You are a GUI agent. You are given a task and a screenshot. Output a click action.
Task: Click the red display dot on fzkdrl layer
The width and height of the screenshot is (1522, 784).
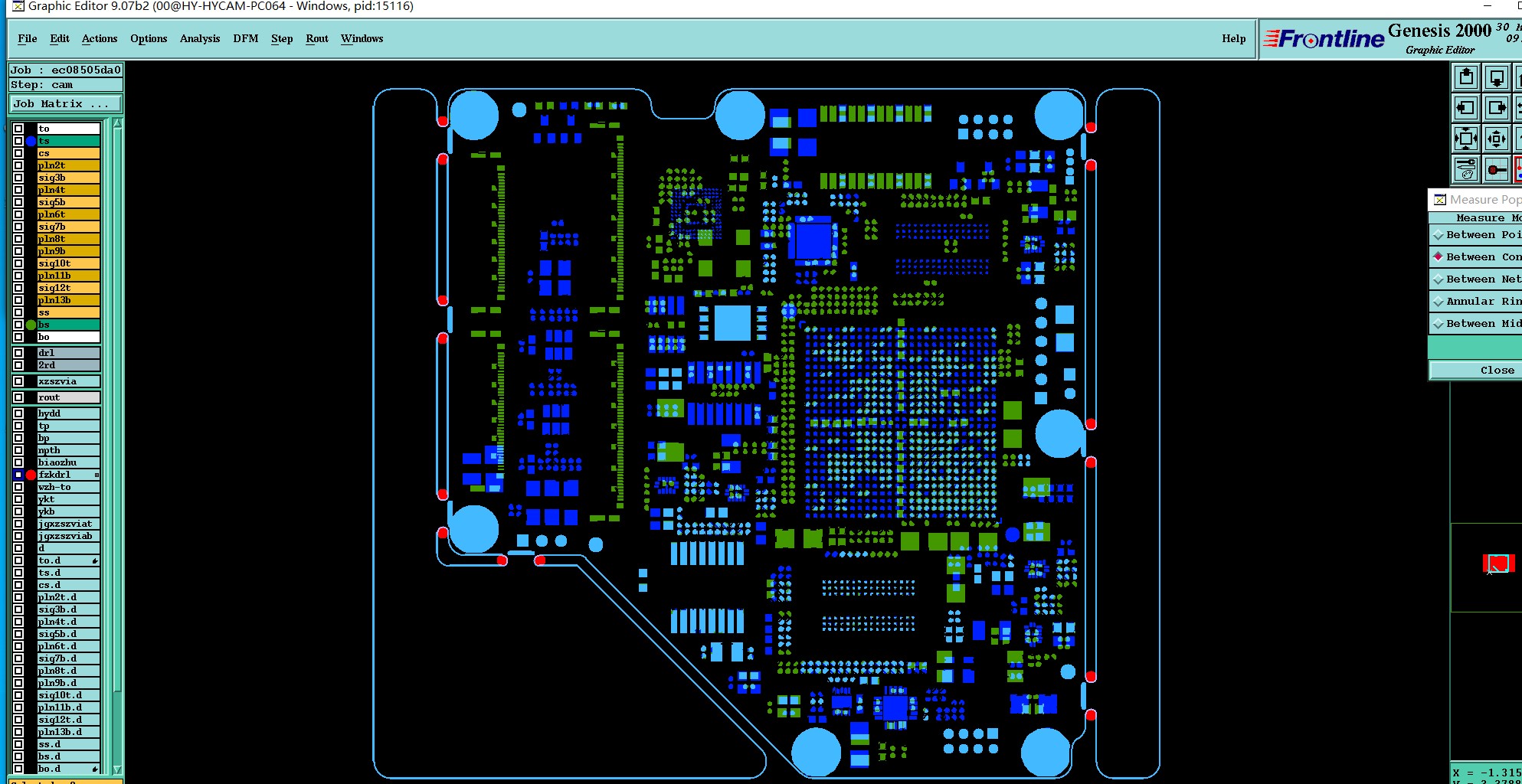[x=31, y=475]
